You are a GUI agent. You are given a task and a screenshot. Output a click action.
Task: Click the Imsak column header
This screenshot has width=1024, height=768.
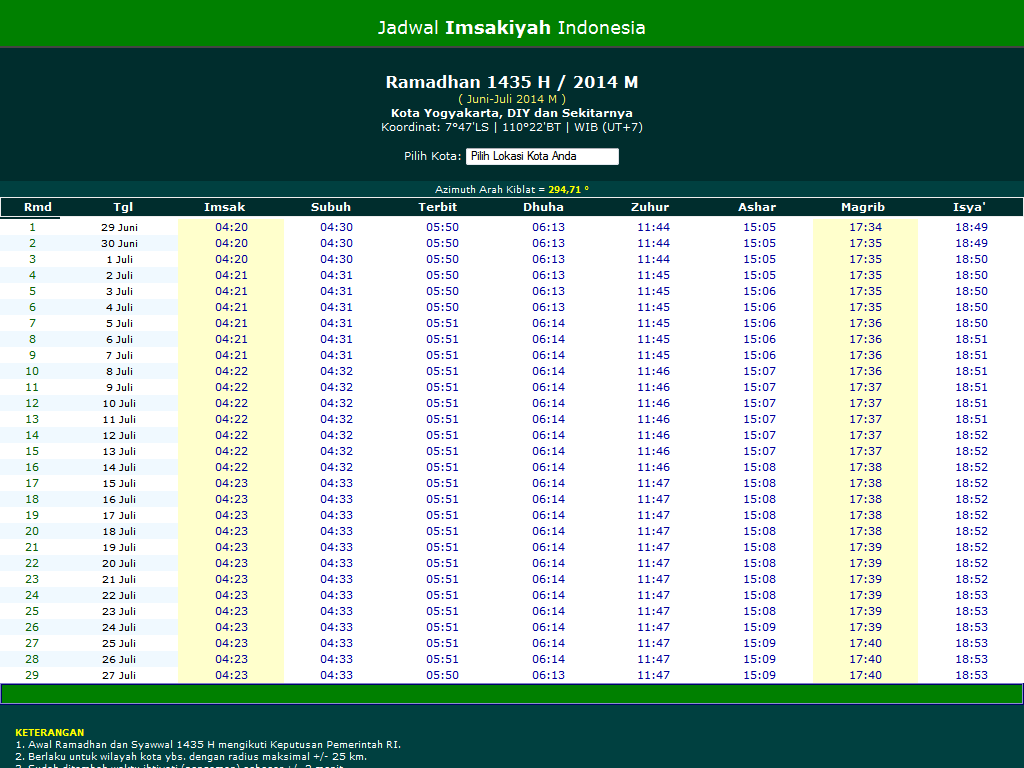(225, 207)
